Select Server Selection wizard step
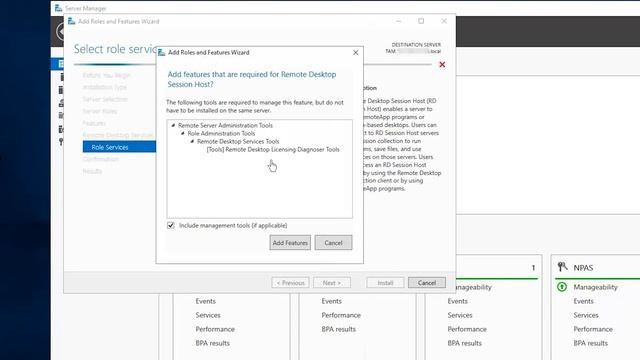This screenshot has height=360, width=640. (105, 99)
